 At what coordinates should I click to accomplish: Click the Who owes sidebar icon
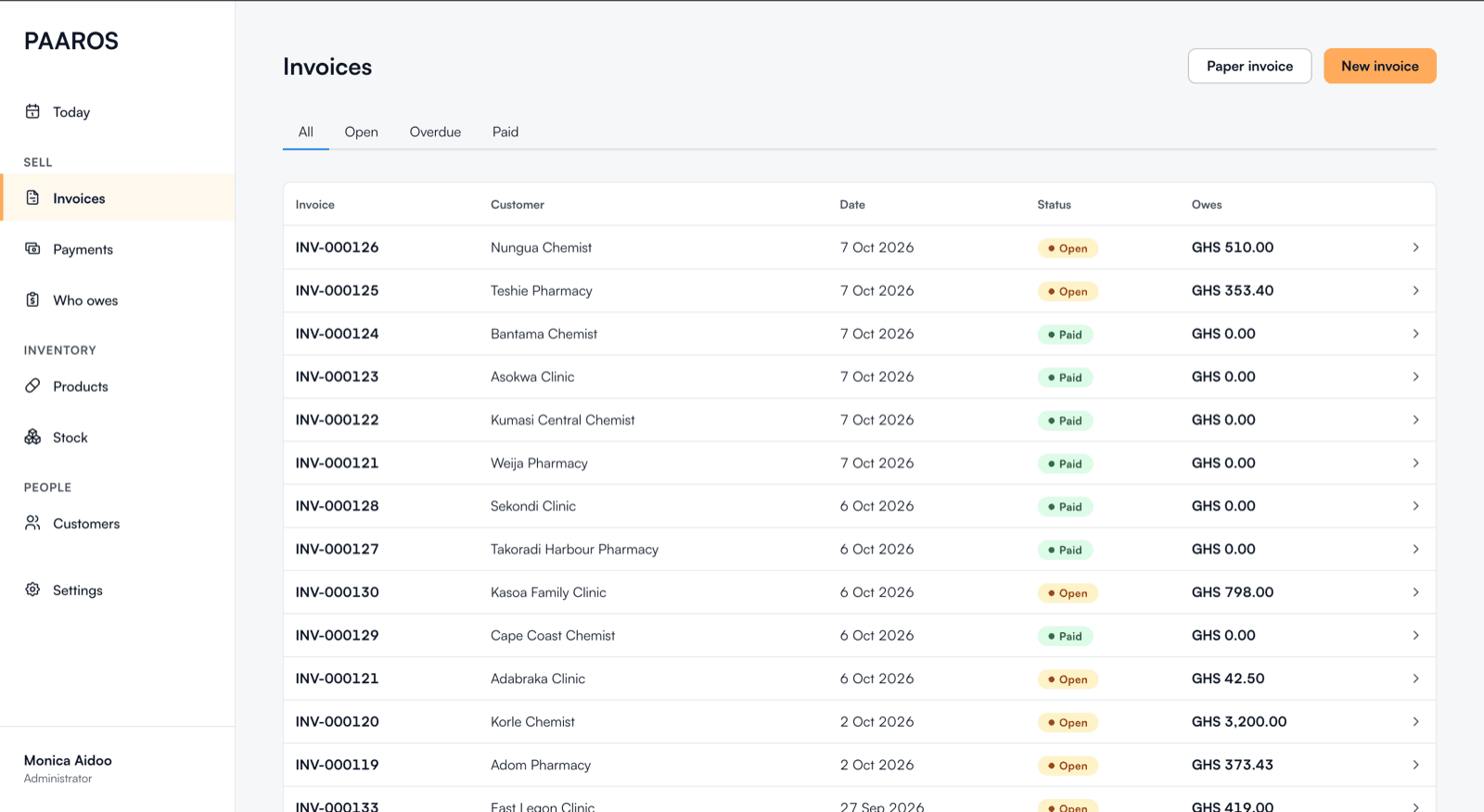tap(32, 299)
